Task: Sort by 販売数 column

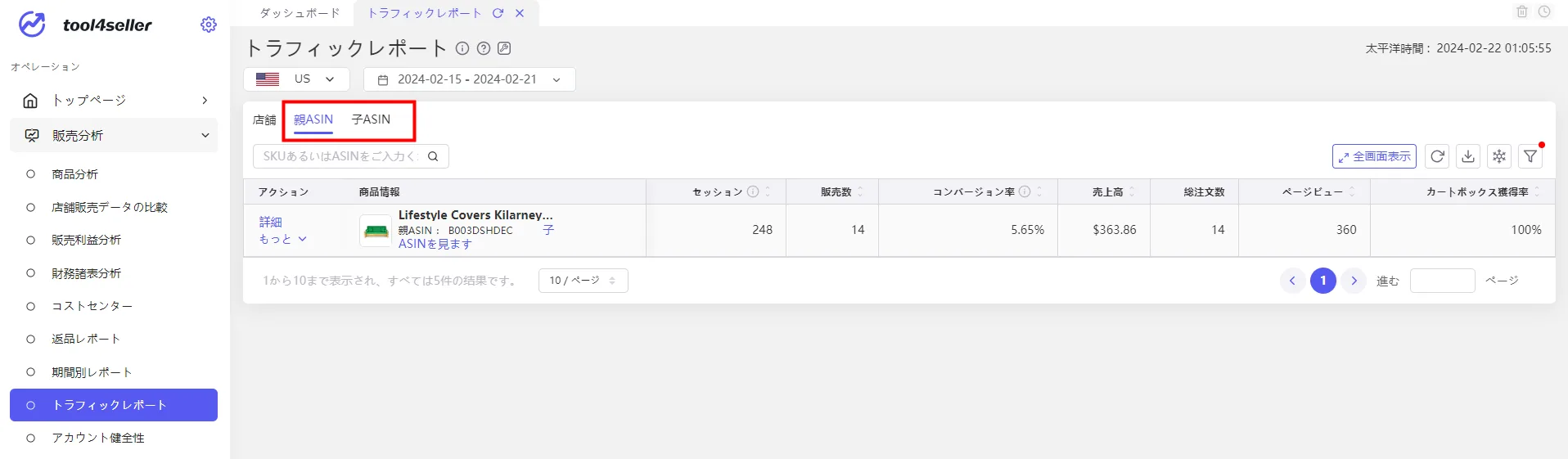Action: [x=860, y=191]
